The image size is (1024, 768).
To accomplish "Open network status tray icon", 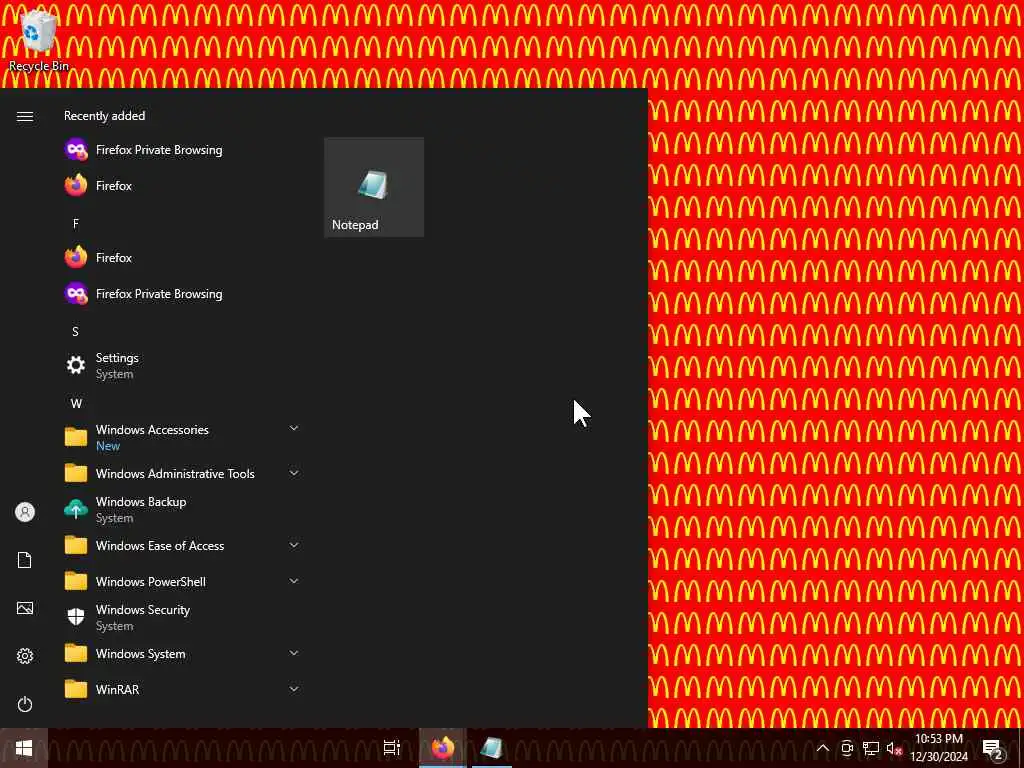I will click(871, 748).
